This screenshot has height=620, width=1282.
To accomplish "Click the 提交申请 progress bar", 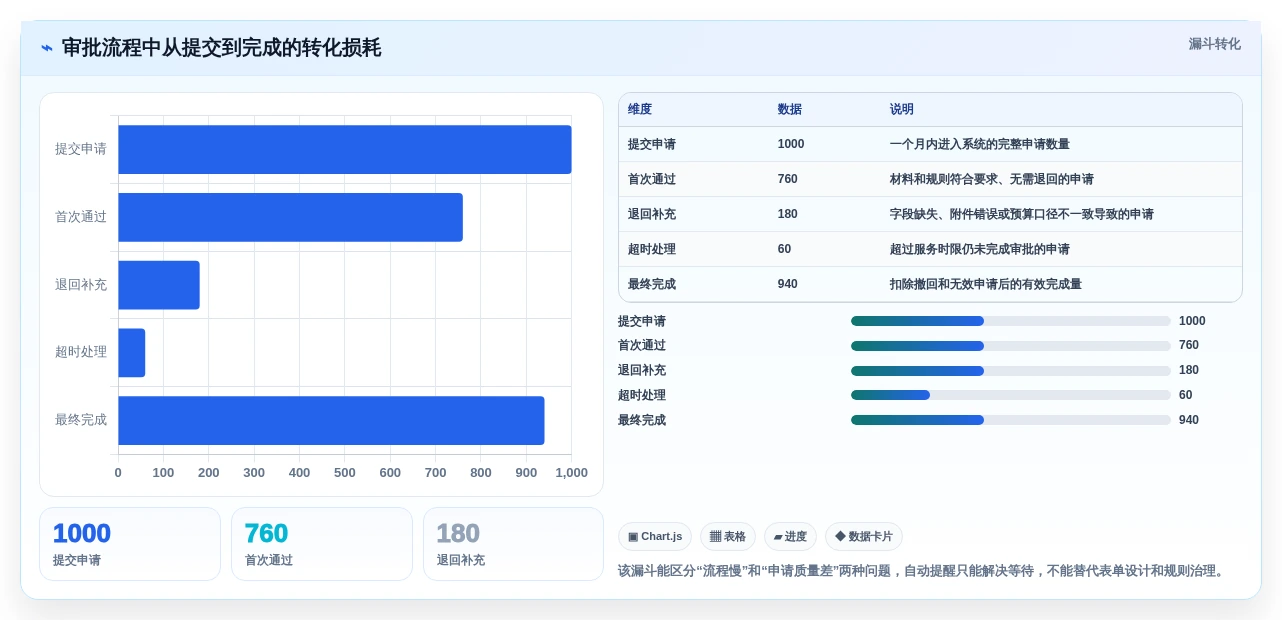I will [x=1010, y=321].
